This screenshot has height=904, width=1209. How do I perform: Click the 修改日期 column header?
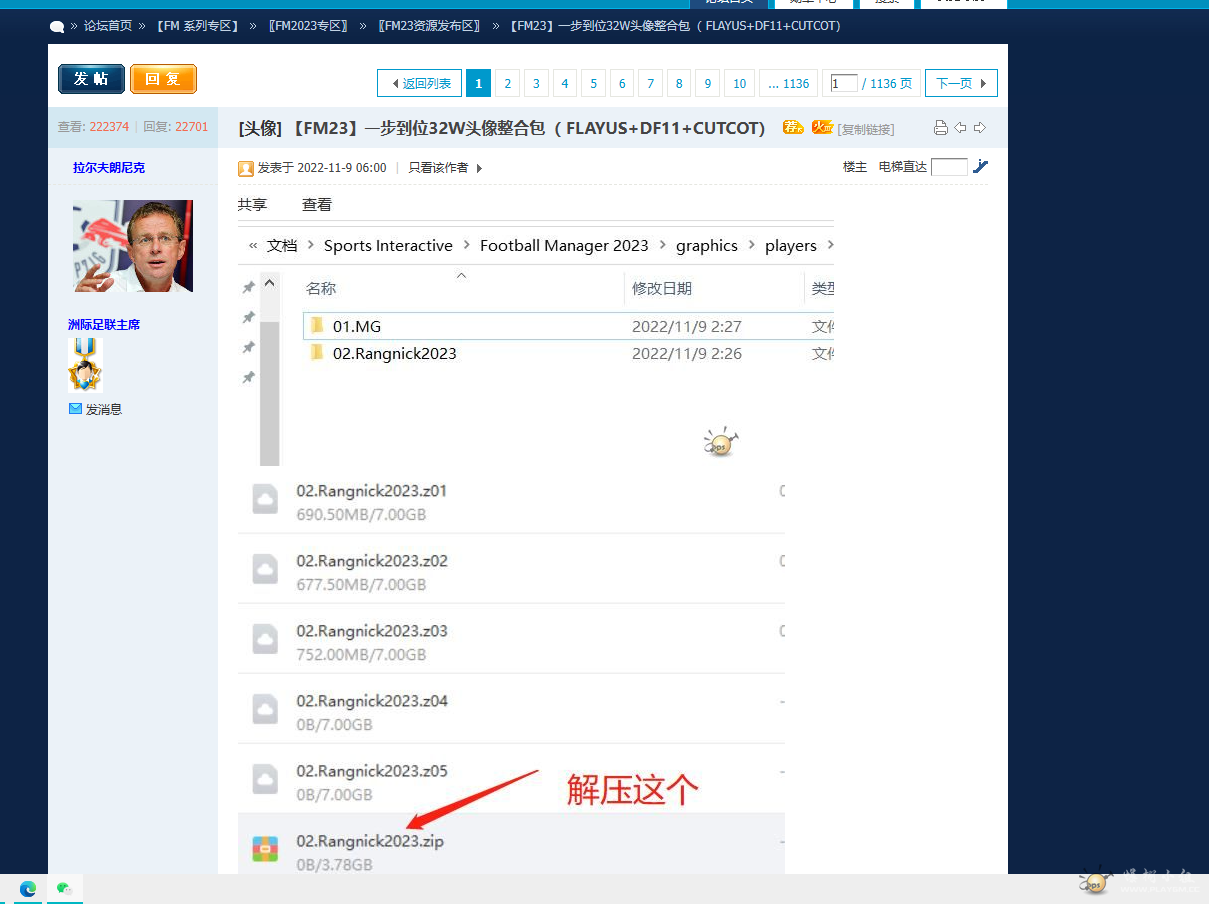click(x=662, y=288)
